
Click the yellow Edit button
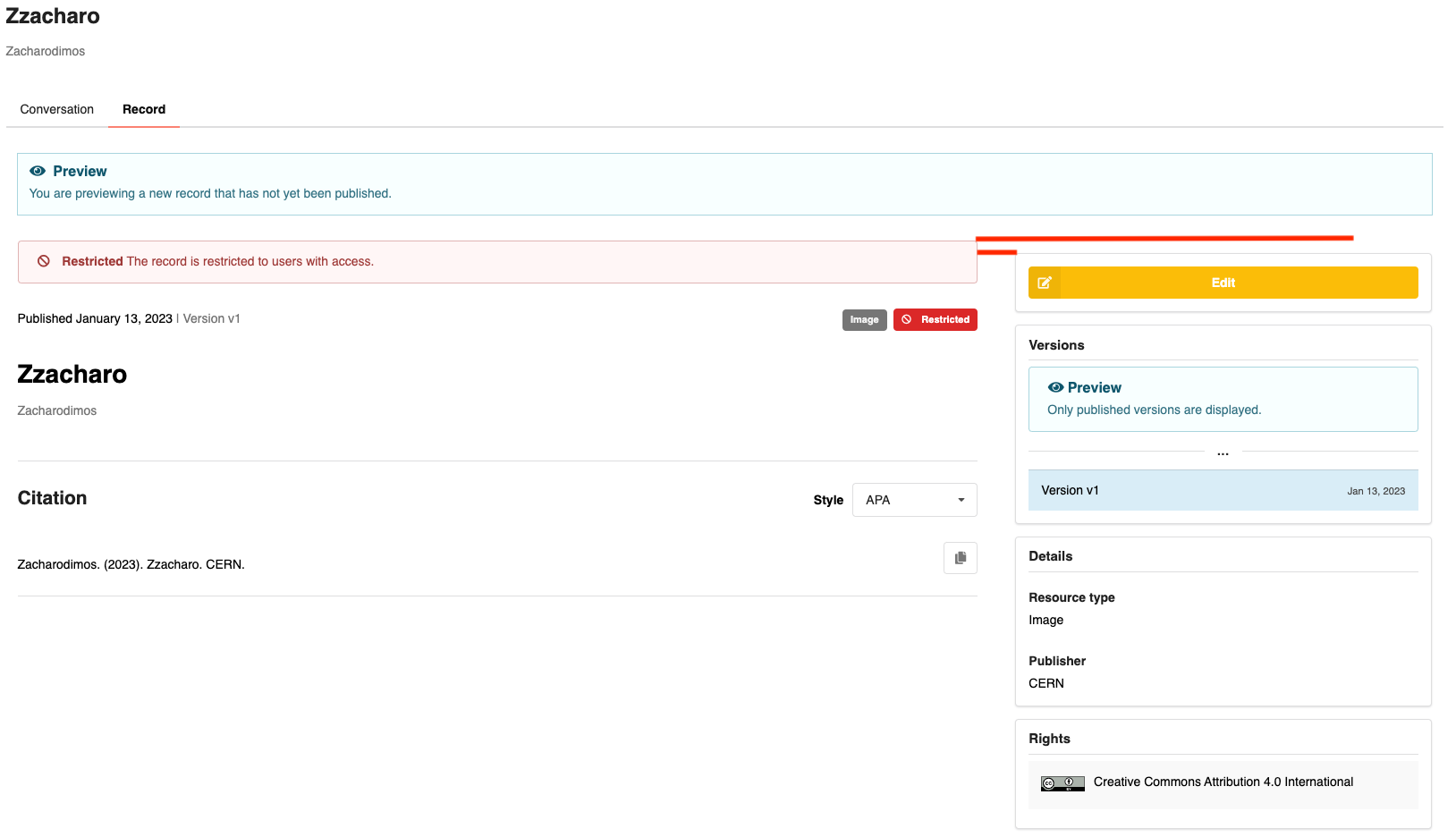[1223, 282]
